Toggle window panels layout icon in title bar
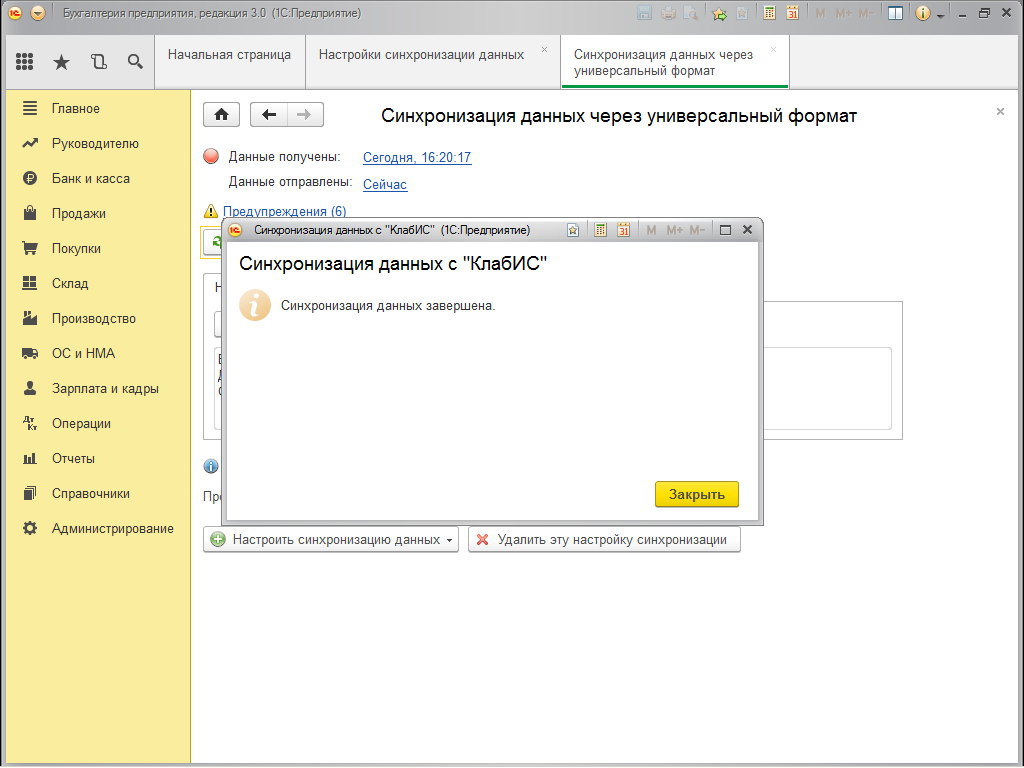 pos(895,13)
